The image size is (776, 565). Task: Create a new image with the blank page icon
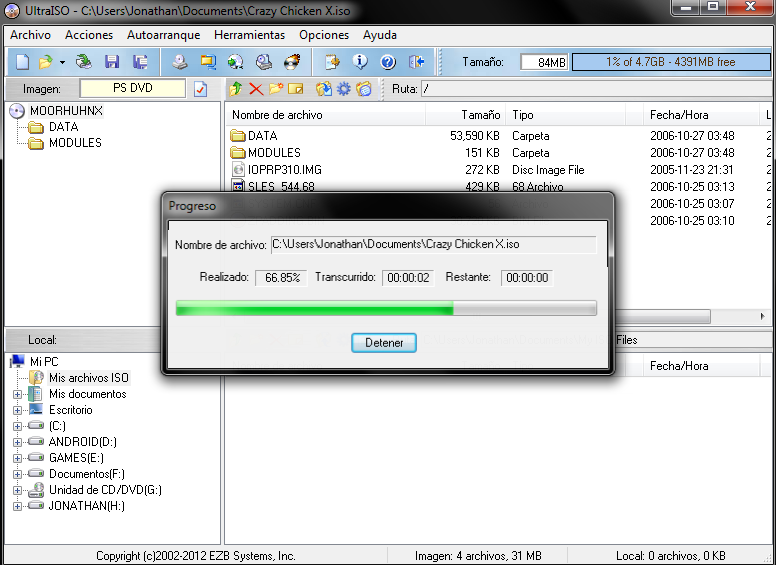coord(22,62)
